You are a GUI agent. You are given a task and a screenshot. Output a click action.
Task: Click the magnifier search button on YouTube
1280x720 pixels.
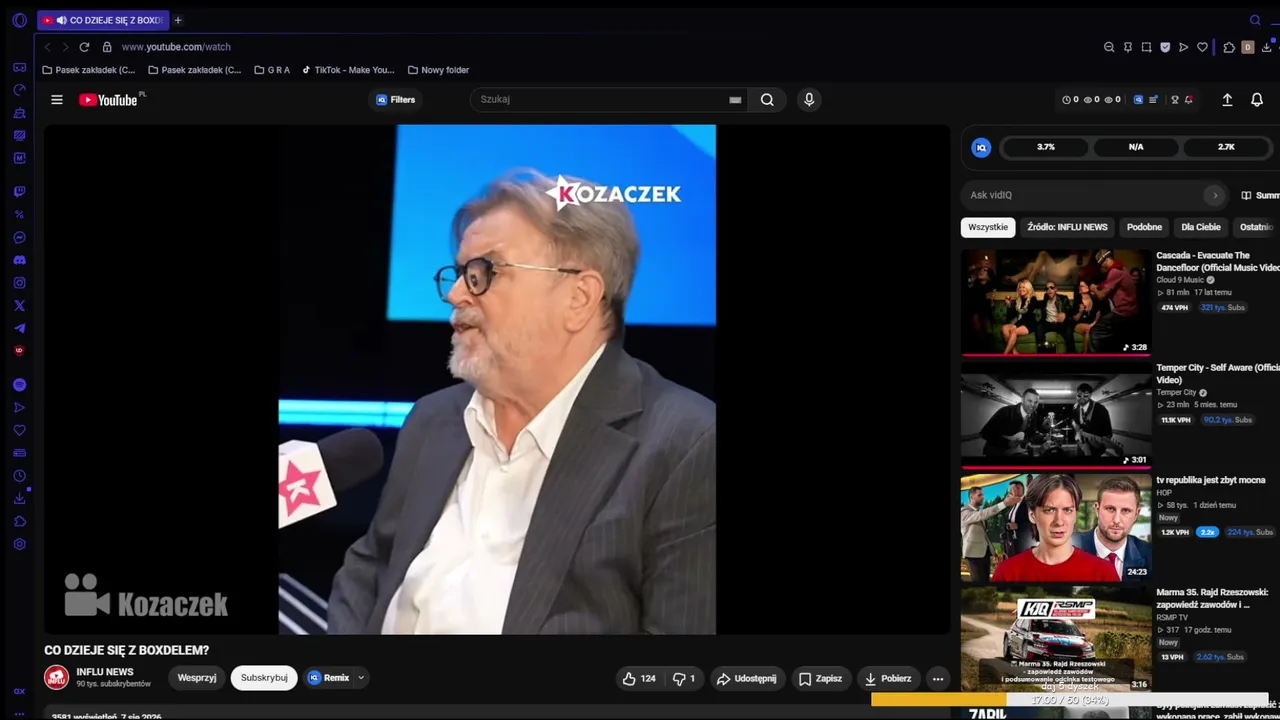[x=767, y=100]
